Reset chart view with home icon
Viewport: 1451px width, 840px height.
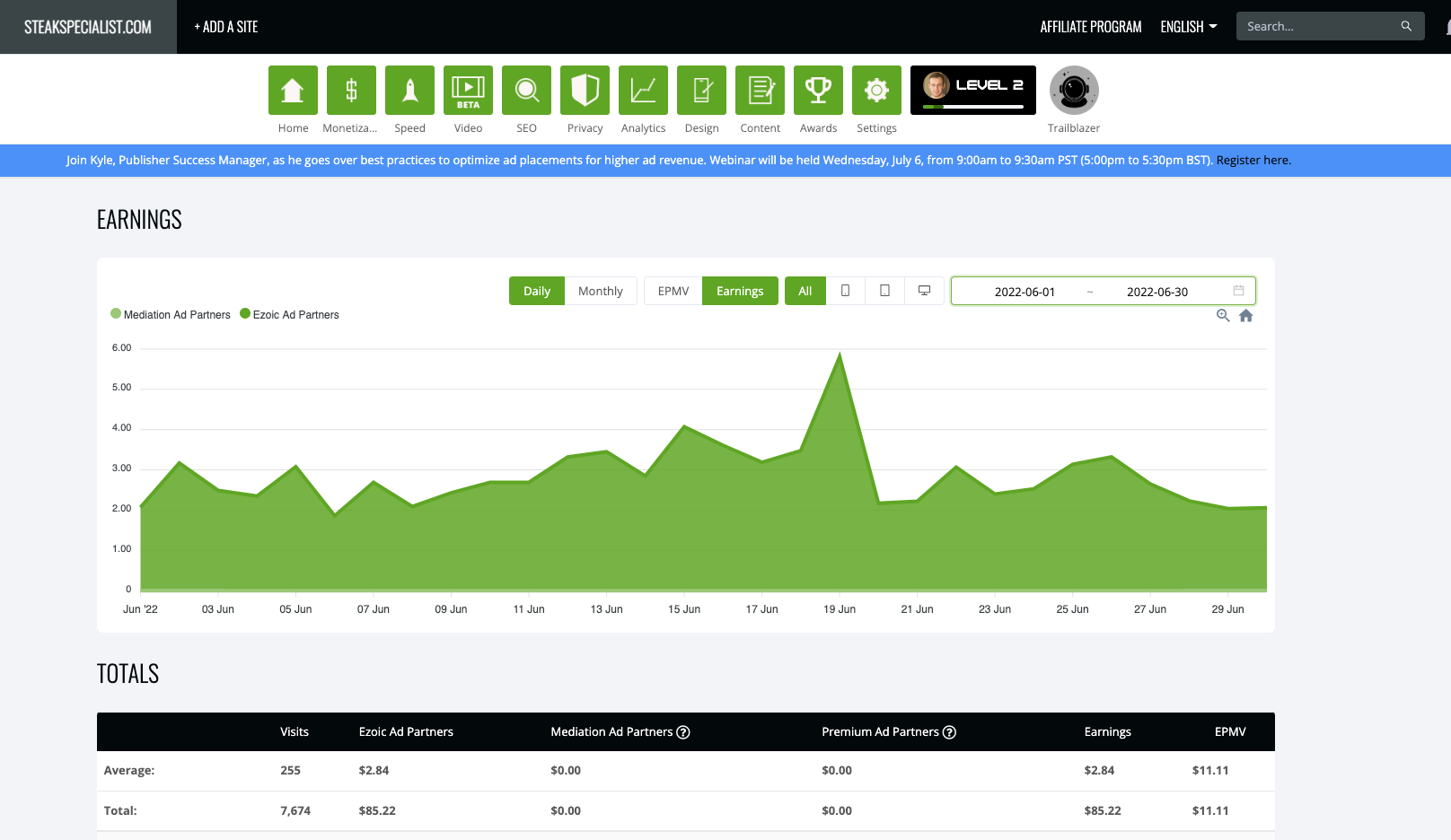[1246, 315]
